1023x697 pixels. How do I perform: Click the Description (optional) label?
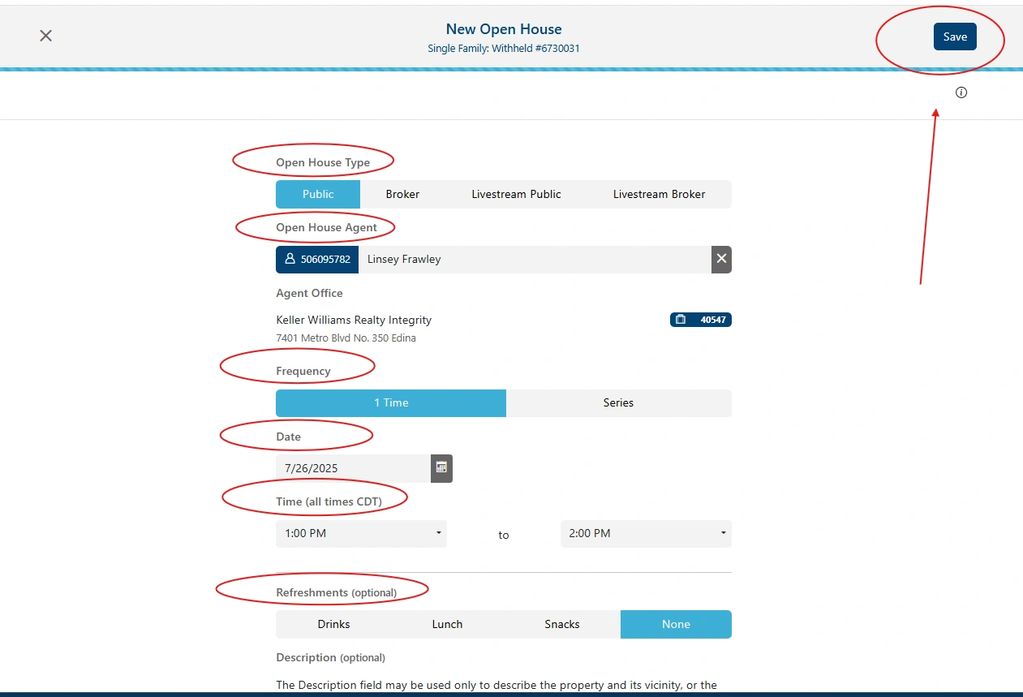click(x=330, y=657)
